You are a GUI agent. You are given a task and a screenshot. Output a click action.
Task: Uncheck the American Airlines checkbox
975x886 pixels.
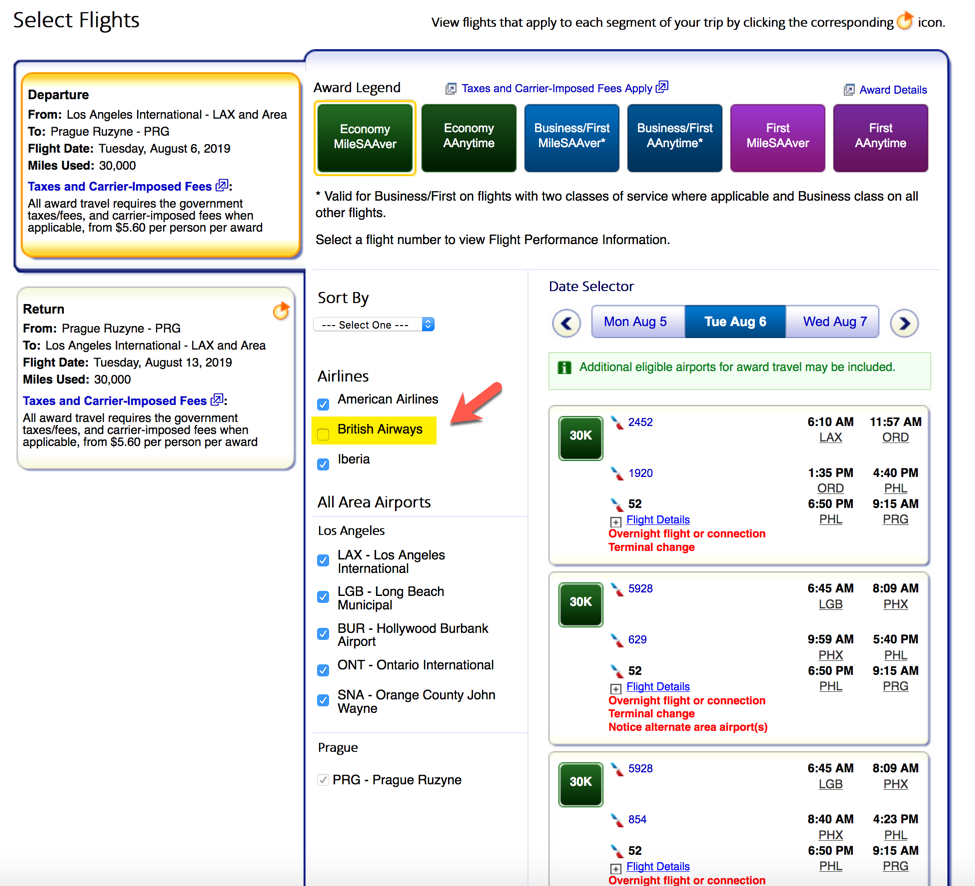pyautogui.click(x=323, y=404)
